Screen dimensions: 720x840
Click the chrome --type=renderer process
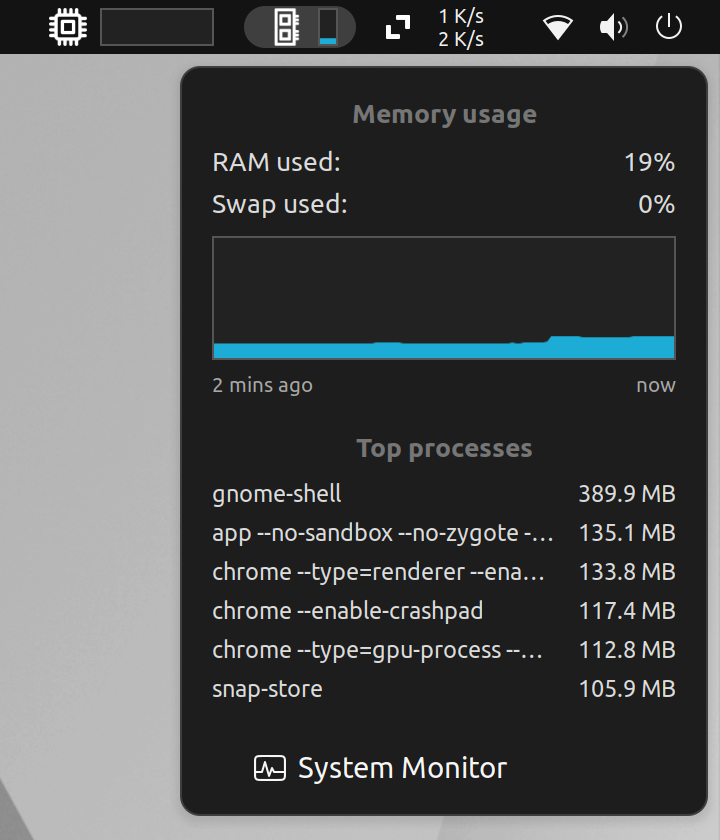444,572
